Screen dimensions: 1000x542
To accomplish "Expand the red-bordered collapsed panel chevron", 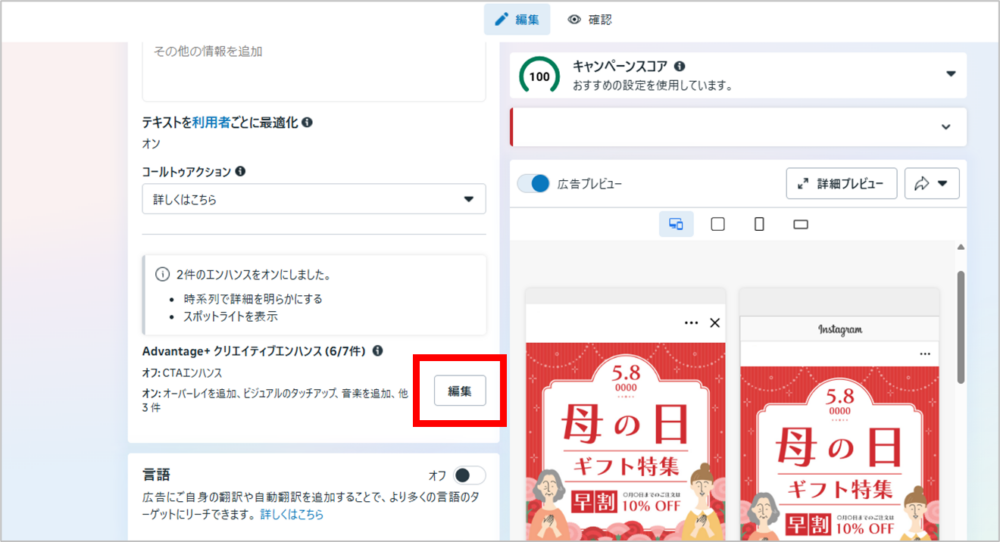I will click(946, 127).
